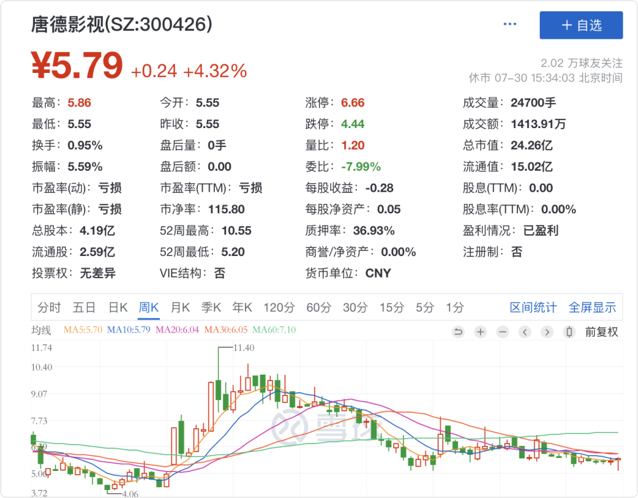Image resolution: width=638 pixels, height=498 pixels.
Task: Click the stock title 唐德影视(SZ:300426)
Action: tap(122, 24)
